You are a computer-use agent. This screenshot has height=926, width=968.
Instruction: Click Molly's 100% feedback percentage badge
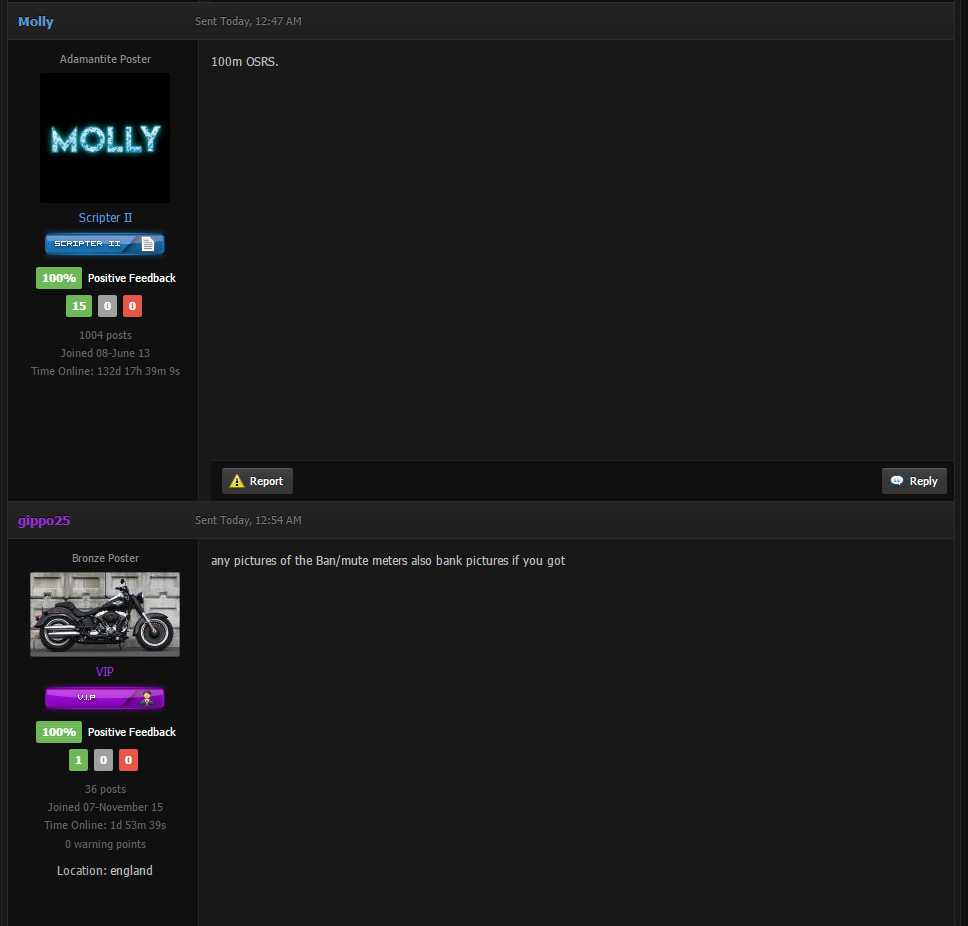click(59, 278)
